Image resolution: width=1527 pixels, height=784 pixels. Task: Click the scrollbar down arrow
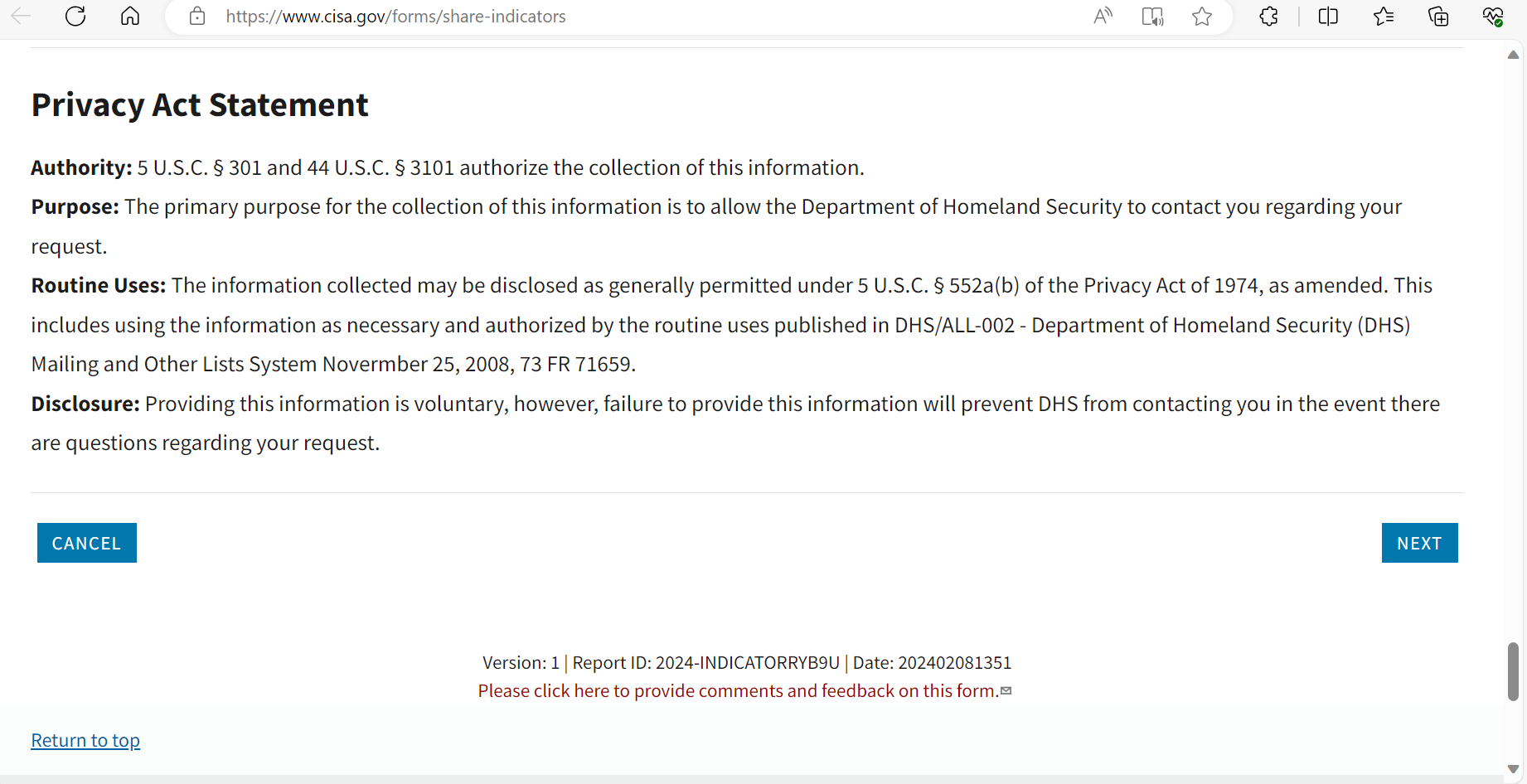click(1513, 769)
